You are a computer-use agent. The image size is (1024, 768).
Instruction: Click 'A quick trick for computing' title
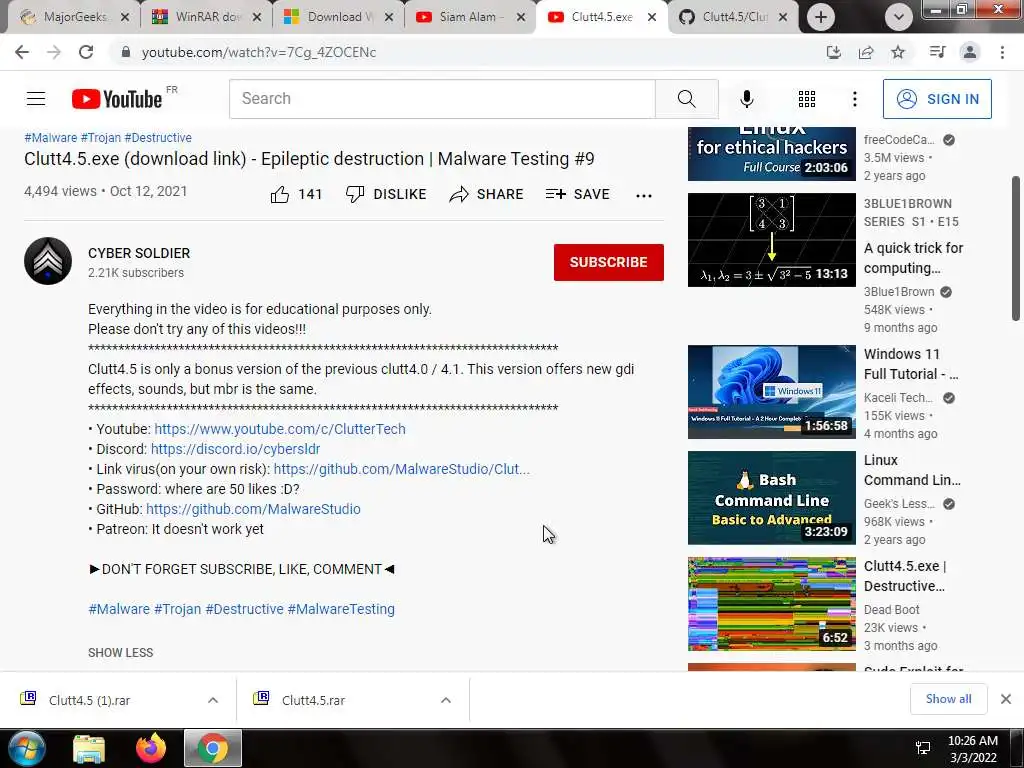(x=913, y=258)
